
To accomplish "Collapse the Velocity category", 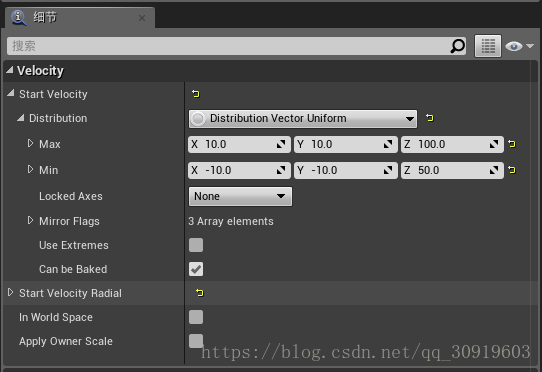I will click(x=10, y=71).
